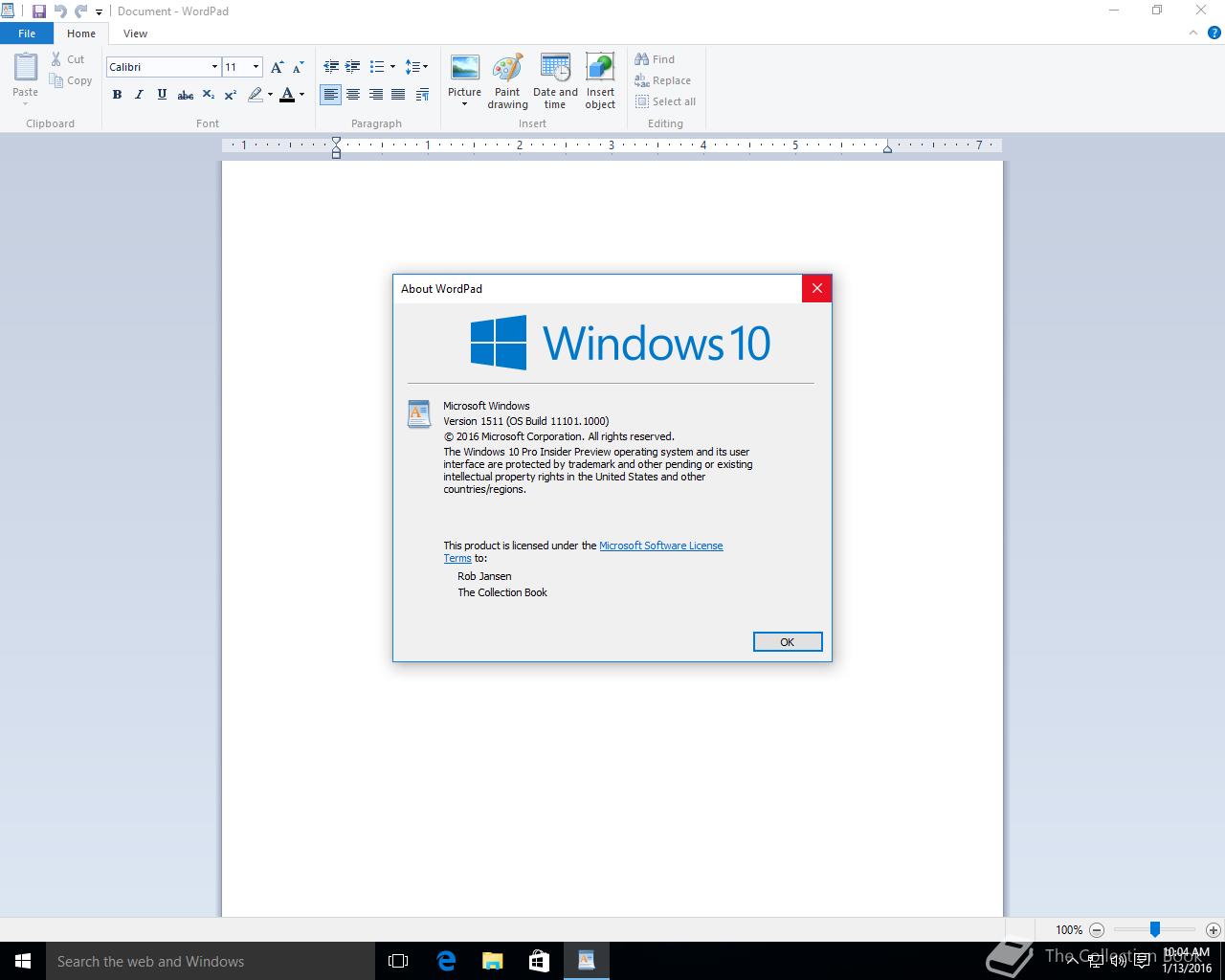Click the font color A button
The width and height of the screenshot is (1225, 980).
[286, 95]
